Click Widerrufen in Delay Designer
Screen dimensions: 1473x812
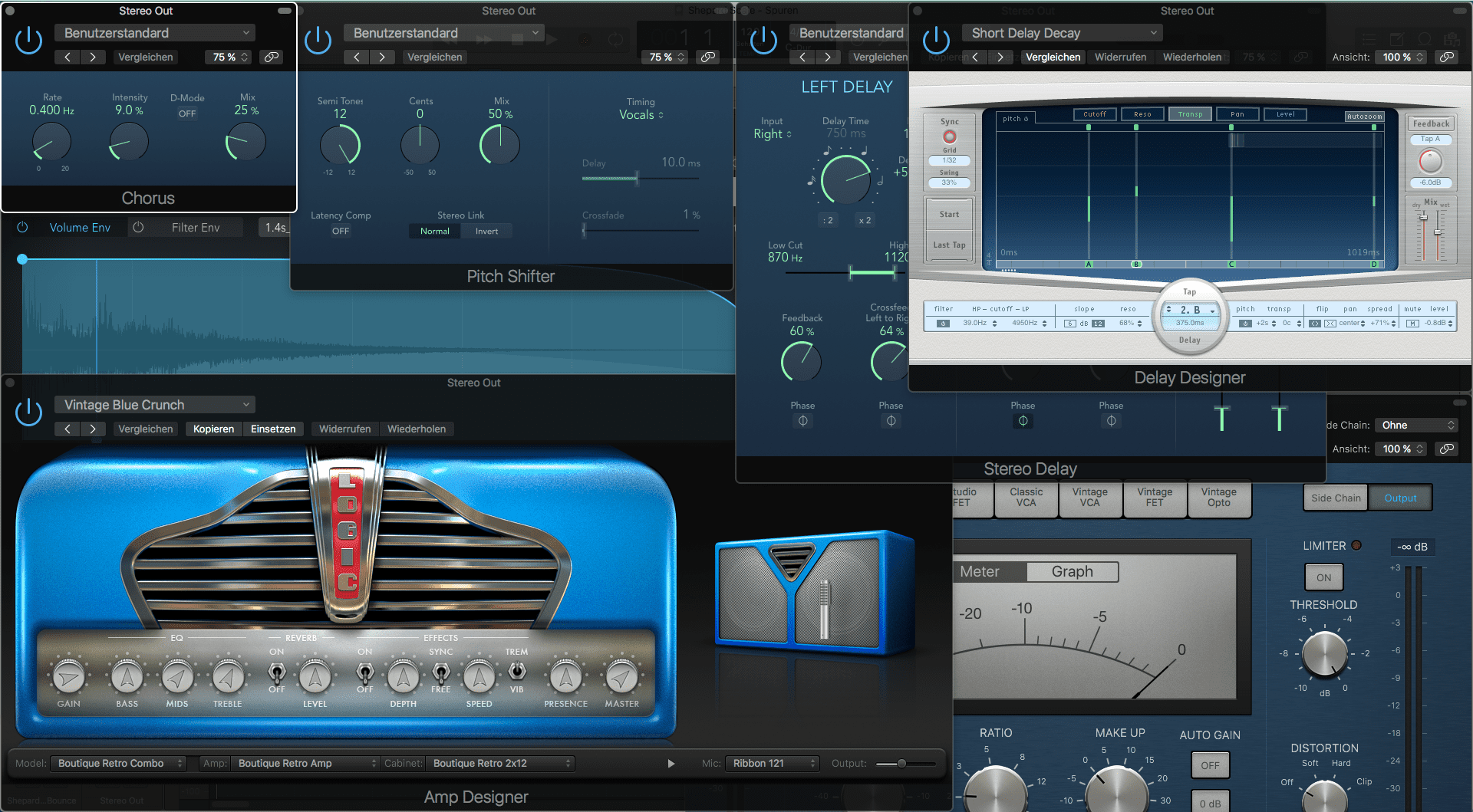[1120, 57]
